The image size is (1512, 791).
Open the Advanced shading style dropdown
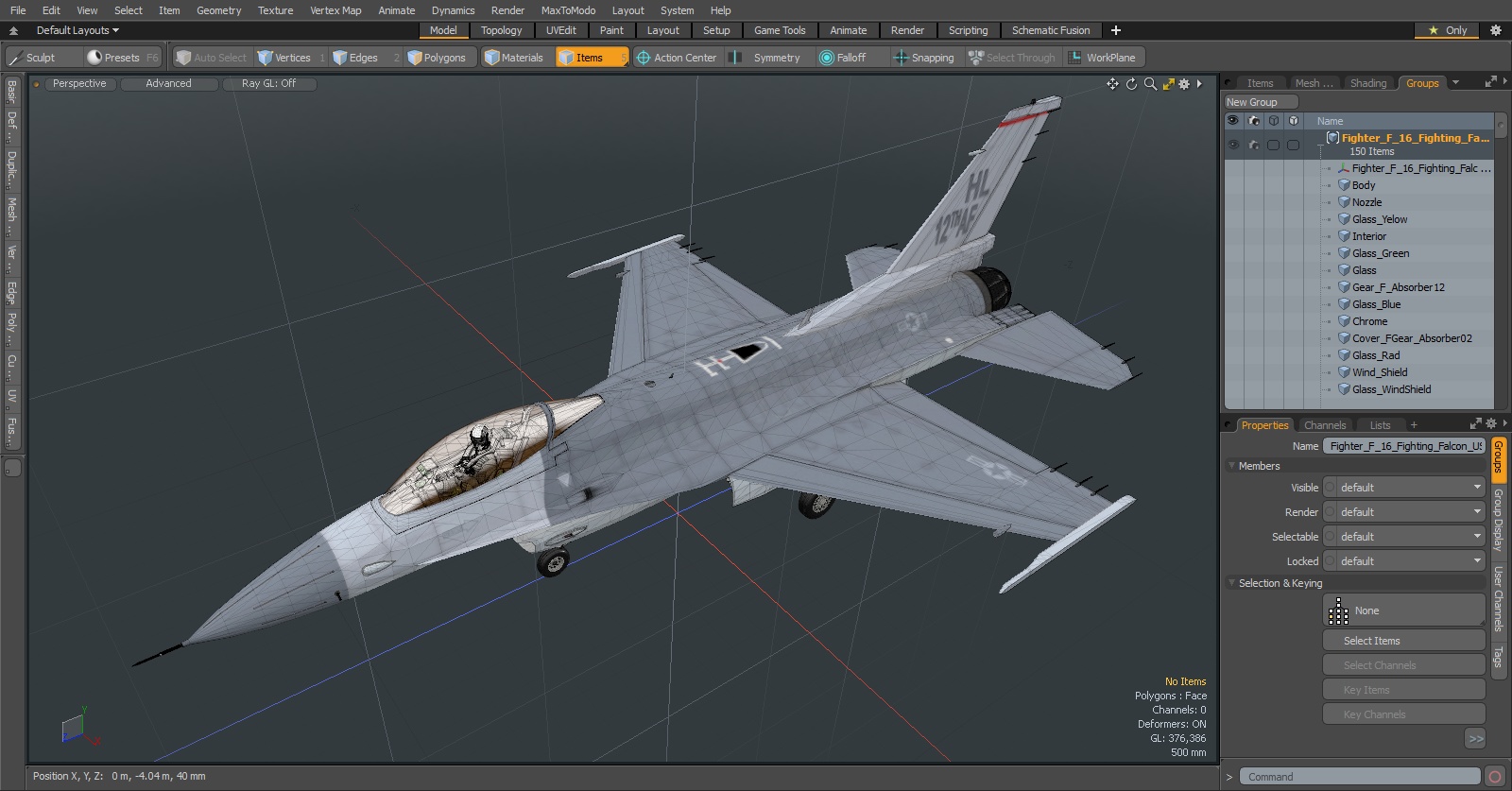click(168, 84)
